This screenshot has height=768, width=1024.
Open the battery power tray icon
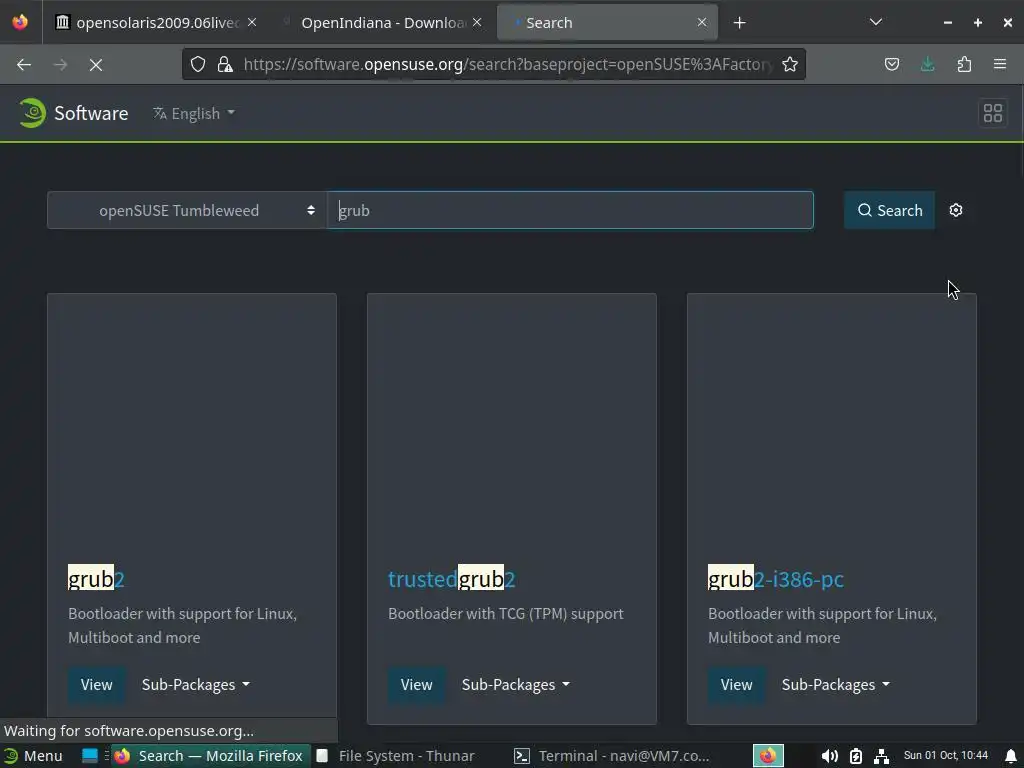[856, 756]
